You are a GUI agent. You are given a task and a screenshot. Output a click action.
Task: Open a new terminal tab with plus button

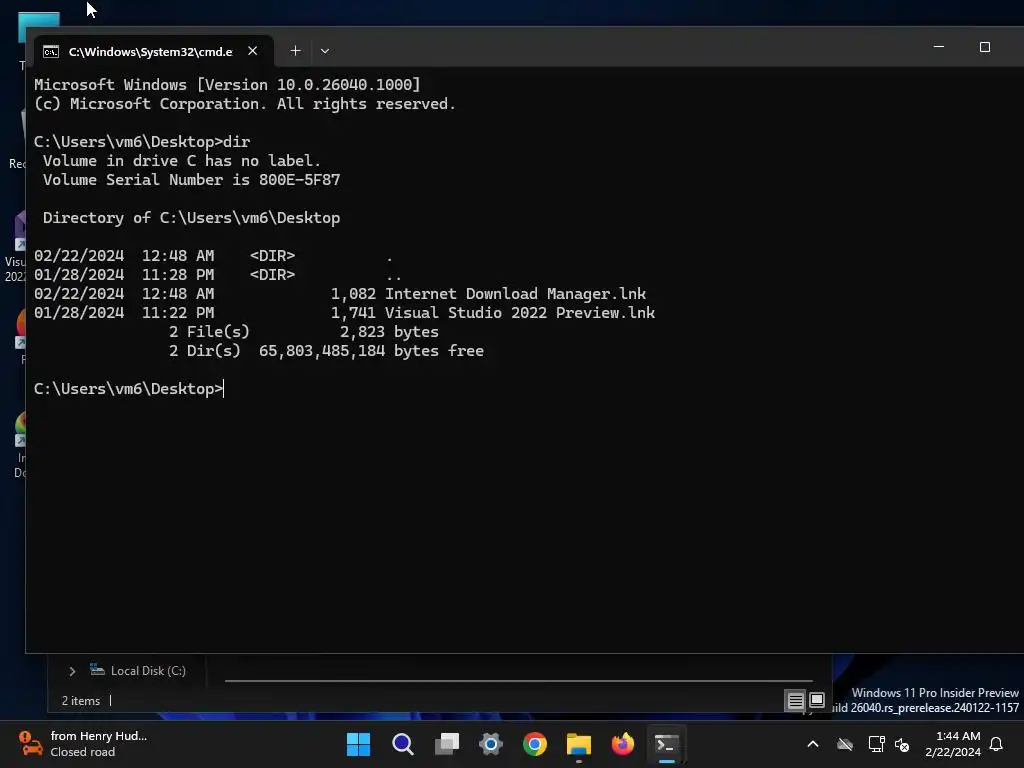coord(295,51)
